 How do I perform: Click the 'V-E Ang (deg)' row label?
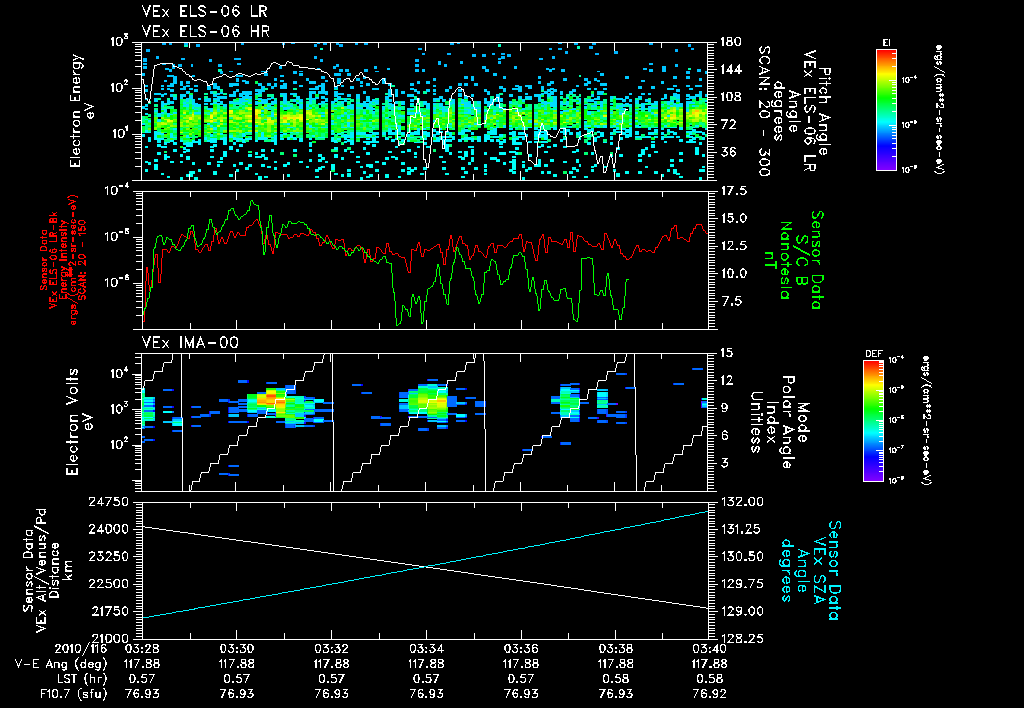point(61,664)
